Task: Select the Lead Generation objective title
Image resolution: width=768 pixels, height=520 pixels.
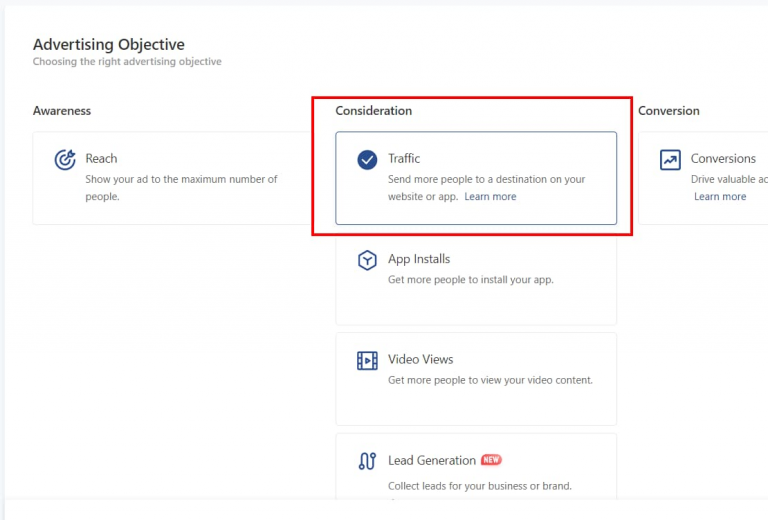Action: pyautogui.click(x=431, y=461)
